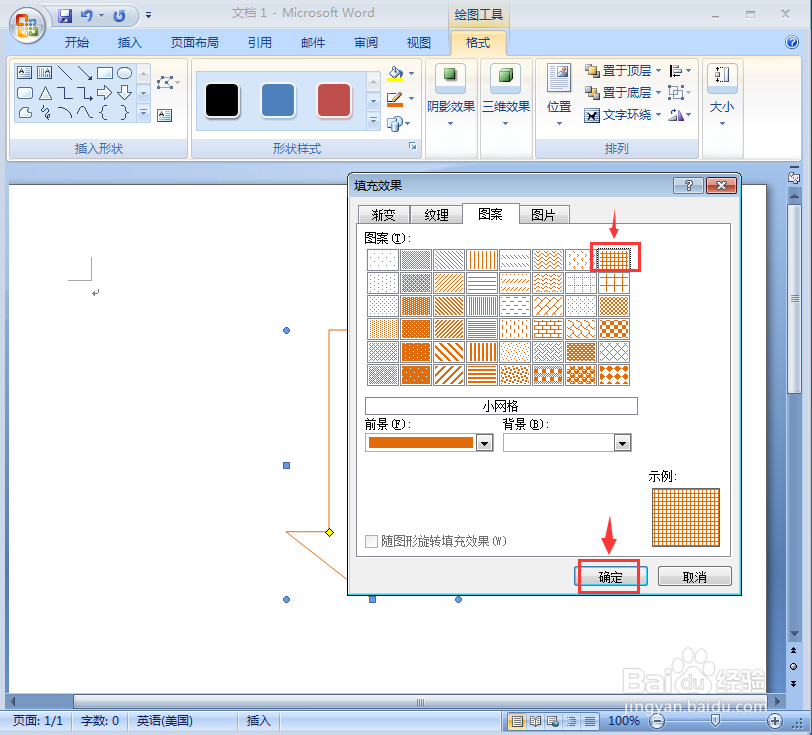Click the Save floppy disk icon

(65, 16)
